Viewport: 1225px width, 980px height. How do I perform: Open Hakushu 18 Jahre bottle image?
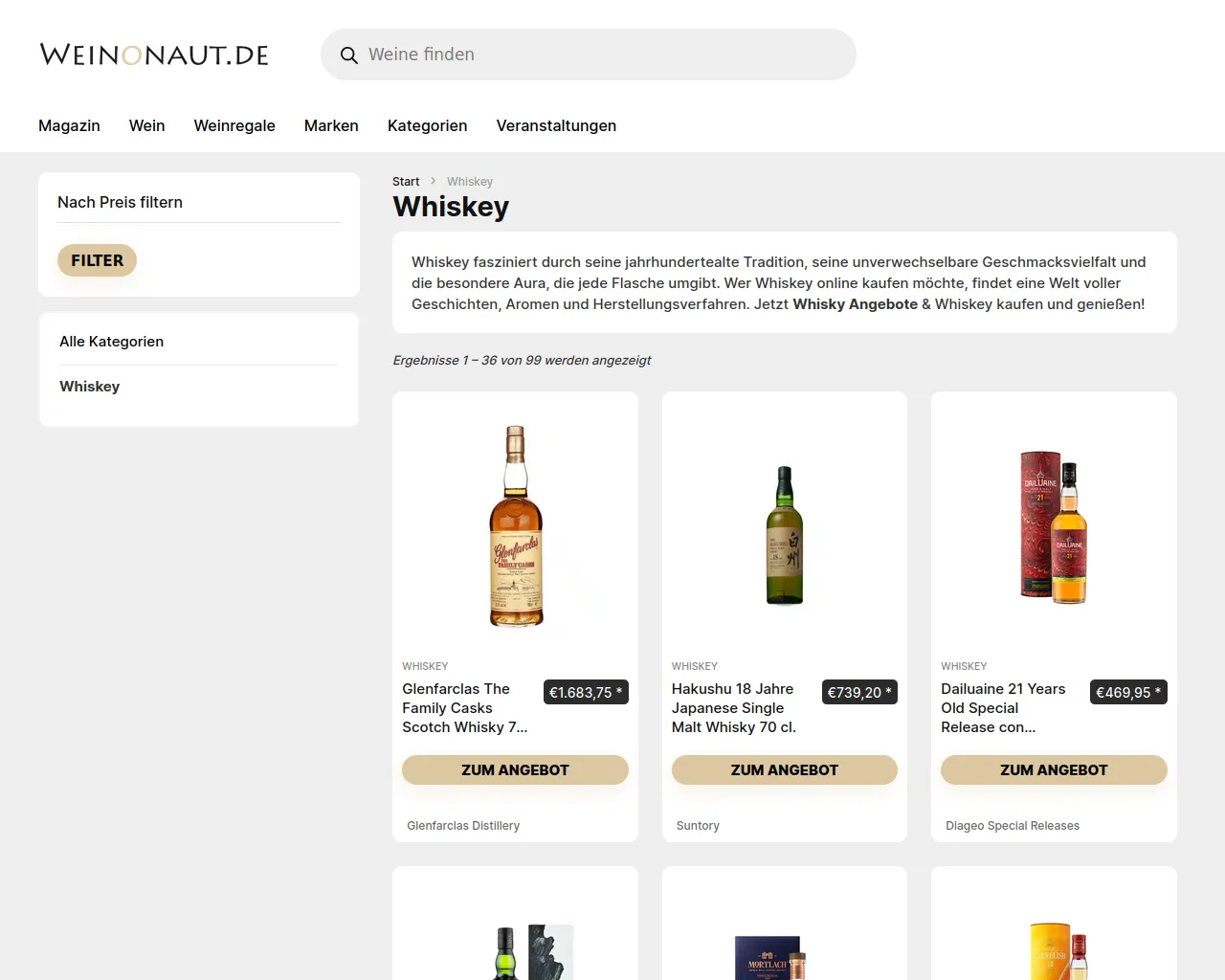click(x=785, y=535)
